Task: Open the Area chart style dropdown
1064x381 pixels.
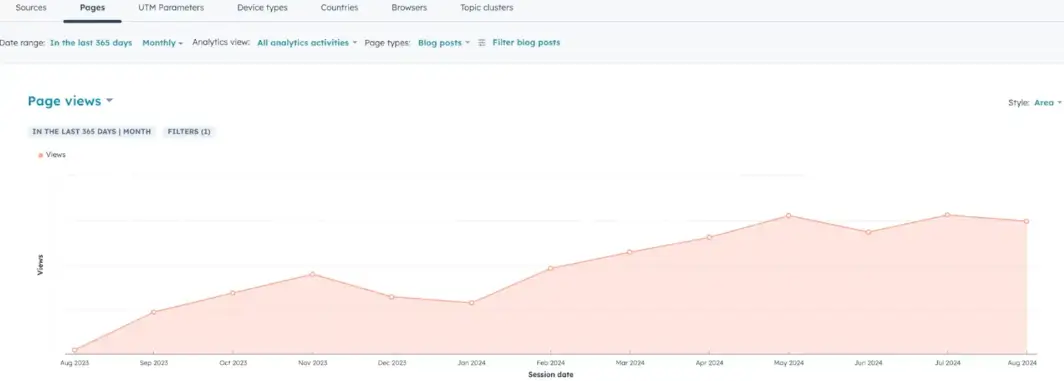Action: coord(1048,103)
